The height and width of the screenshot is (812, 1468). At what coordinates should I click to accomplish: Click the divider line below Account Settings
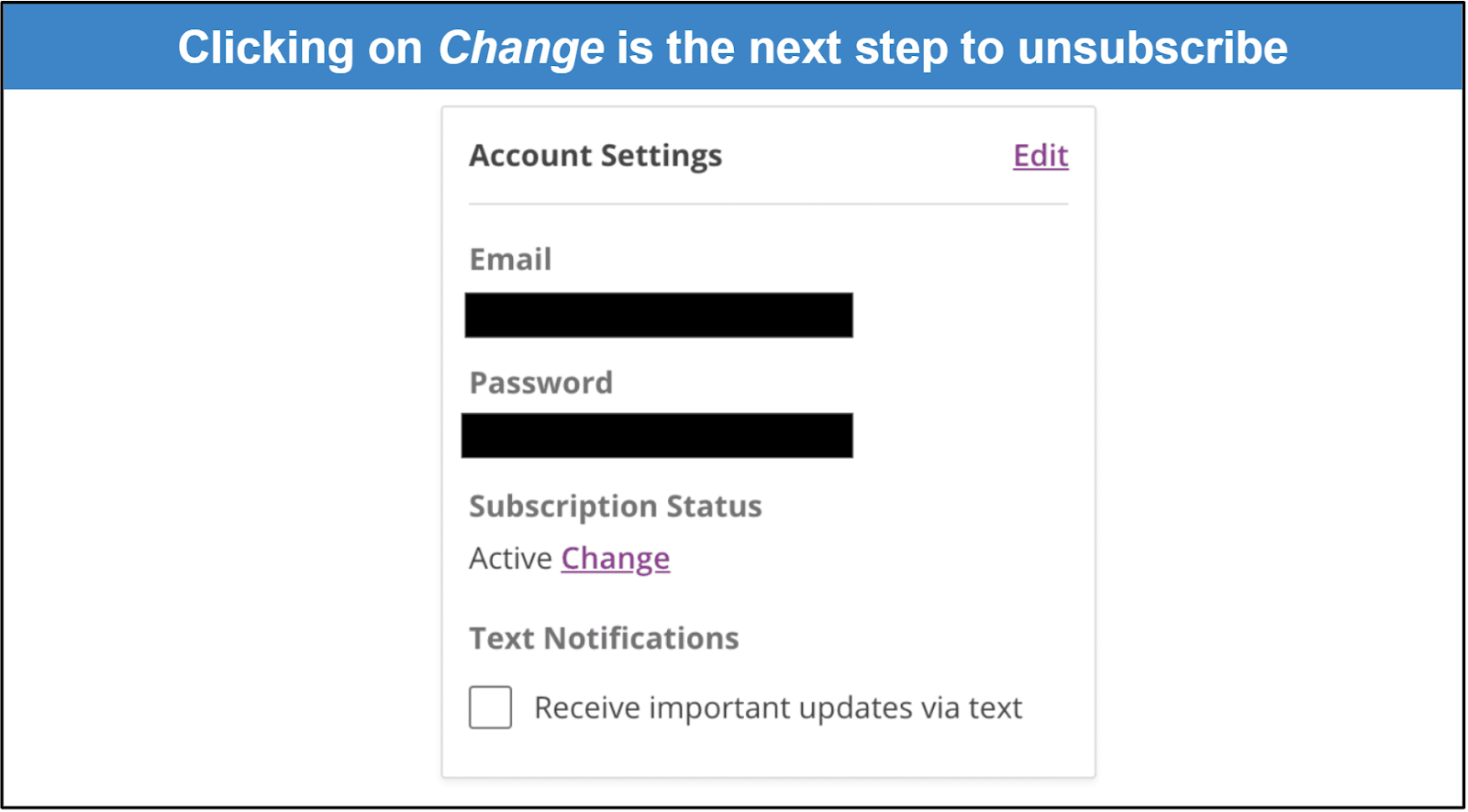point(769,204)
